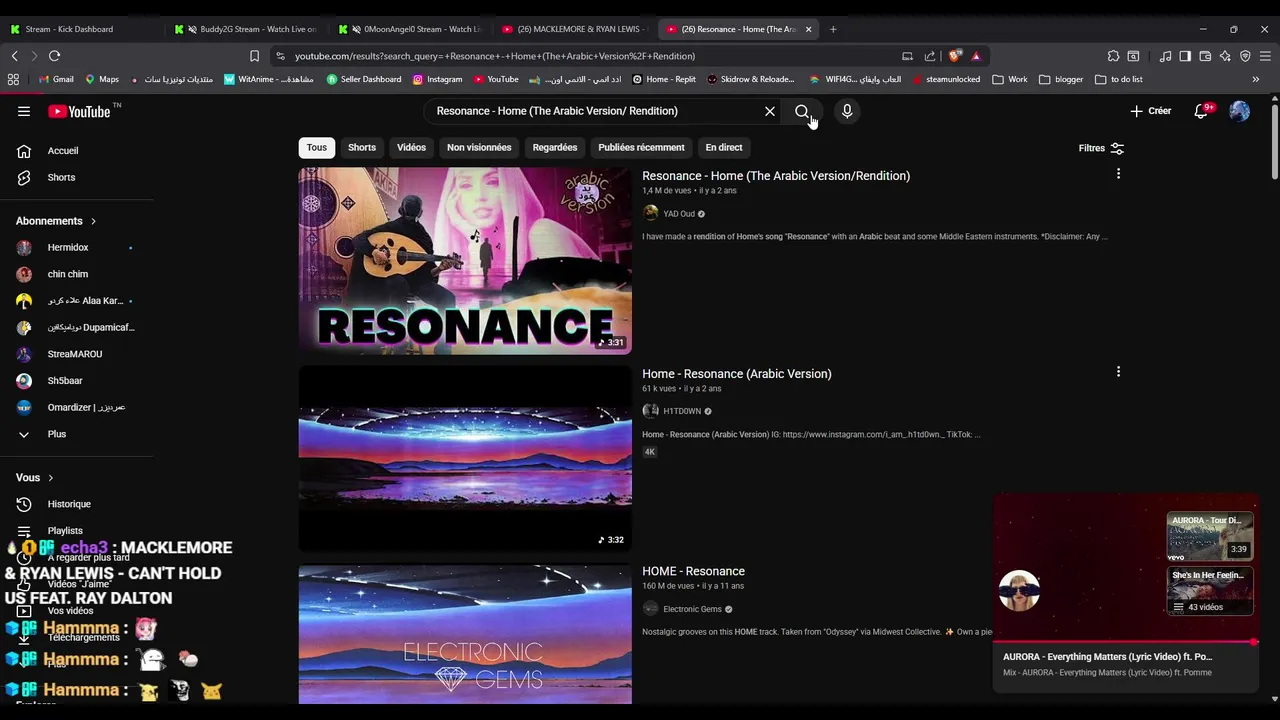
Task: Select the Vidéos filter chip
Action: [x=411, y=147]
